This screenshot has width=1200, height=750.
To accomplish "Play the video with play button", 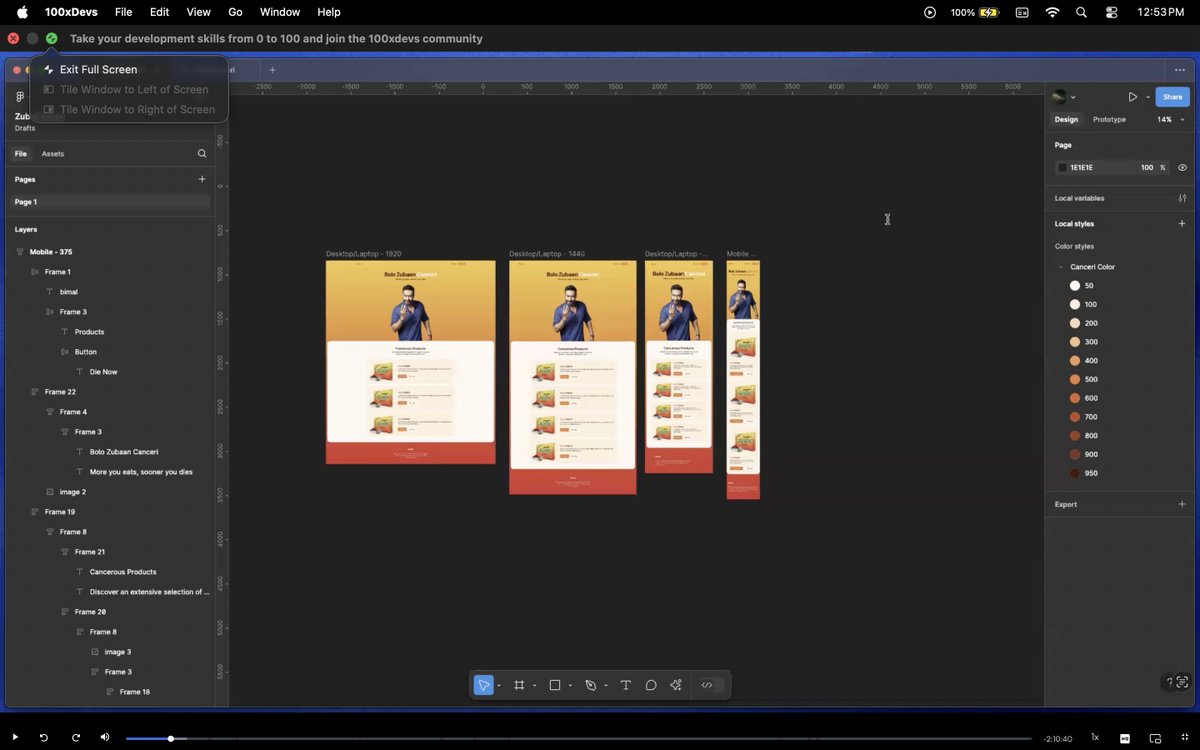I will click(14, 737).
